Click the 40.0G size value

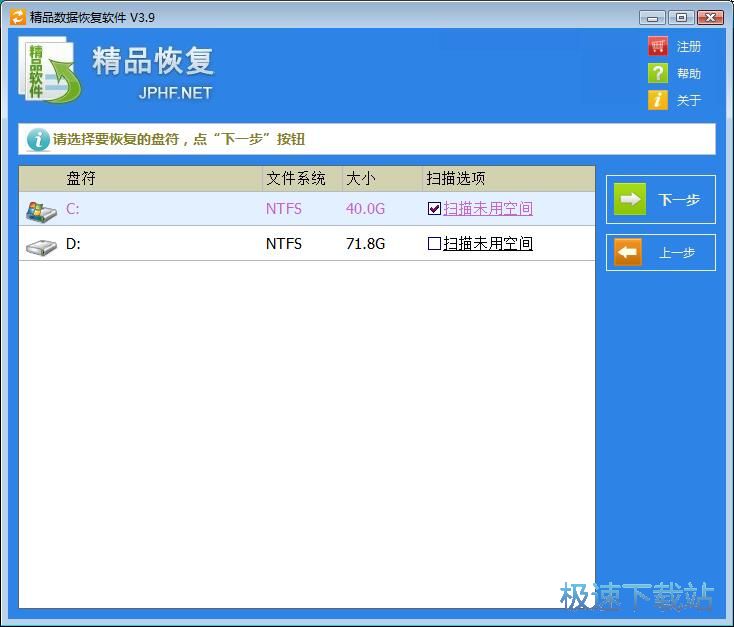(365, 208)
